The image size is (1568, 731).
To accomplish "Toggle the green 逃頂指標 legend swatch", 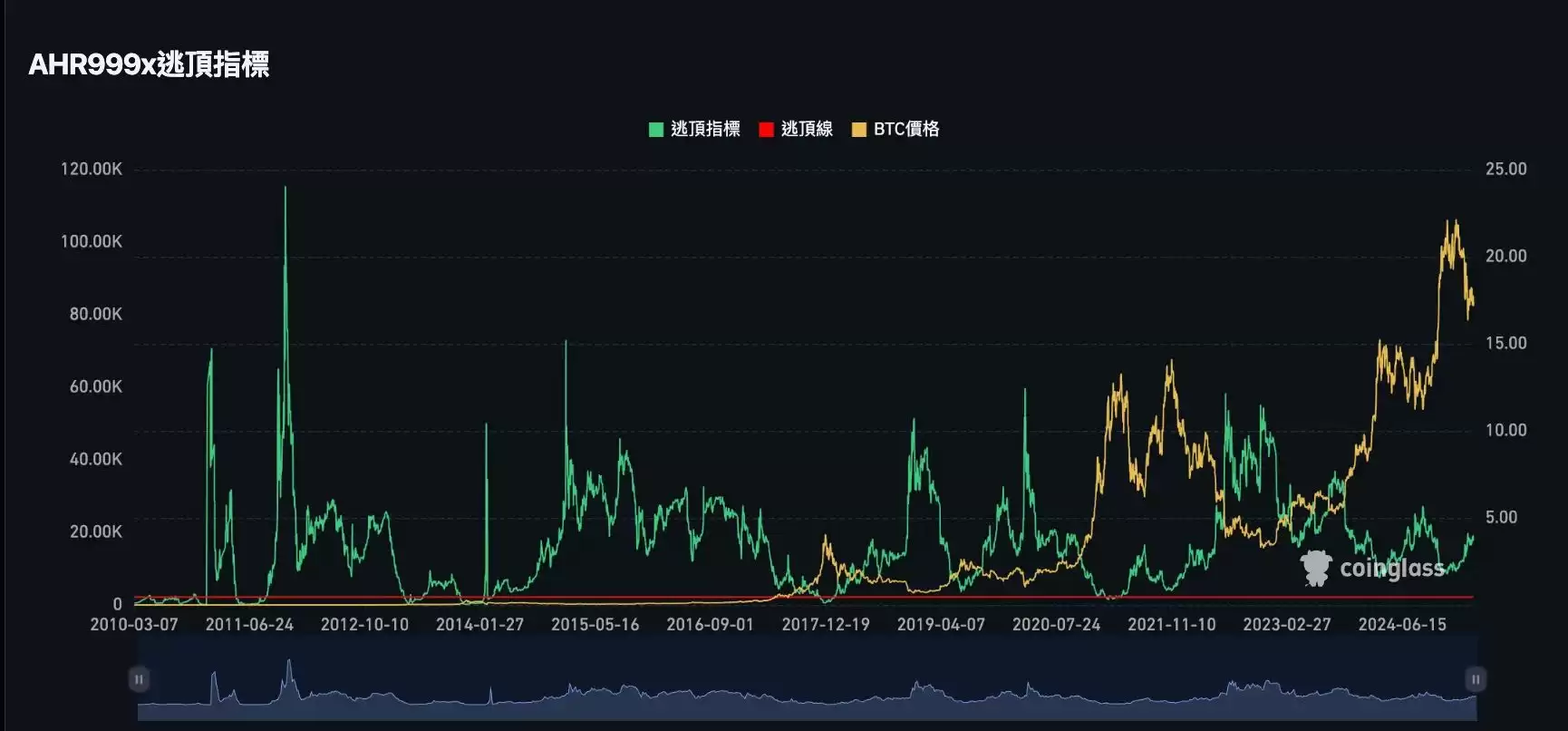I will tap(656, 130).
